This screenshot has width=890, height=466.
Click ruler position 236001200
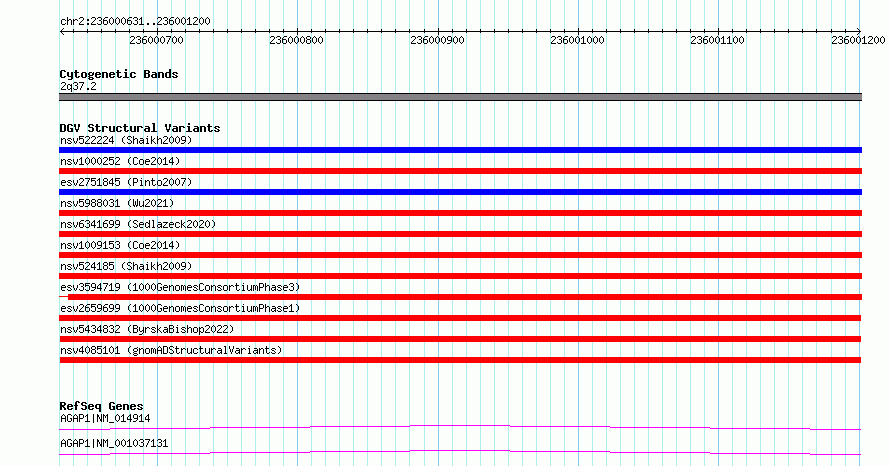[x=858, y=40]
